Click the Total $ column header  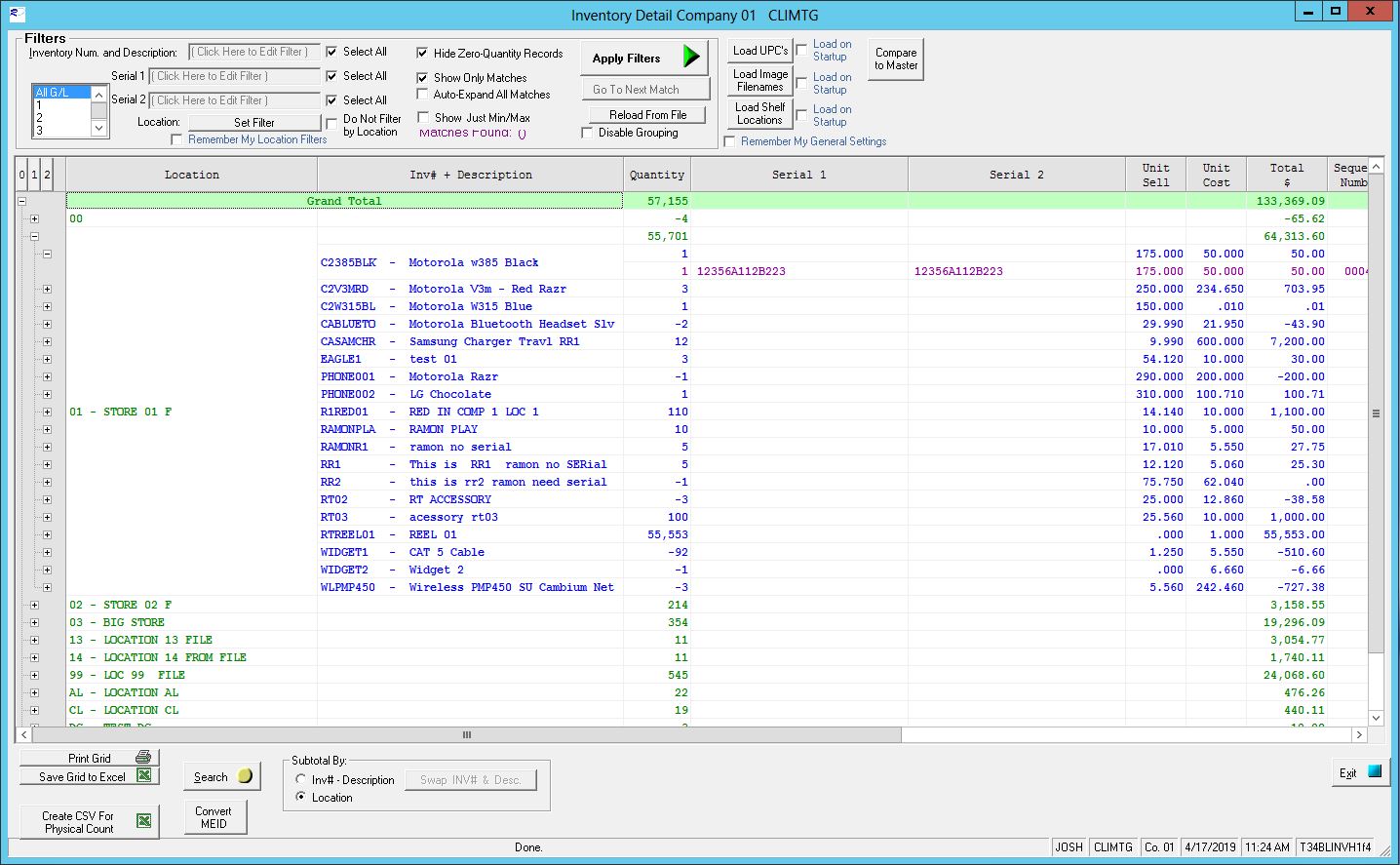click(1287, 175)
